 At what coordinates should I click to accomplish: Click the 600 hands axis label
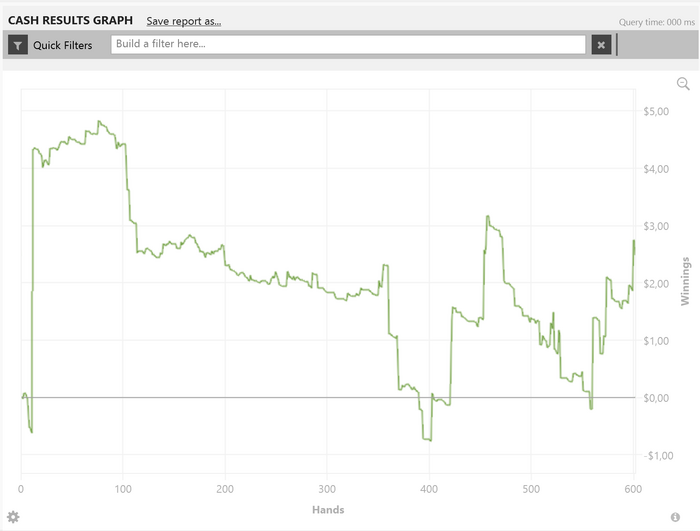633,489
